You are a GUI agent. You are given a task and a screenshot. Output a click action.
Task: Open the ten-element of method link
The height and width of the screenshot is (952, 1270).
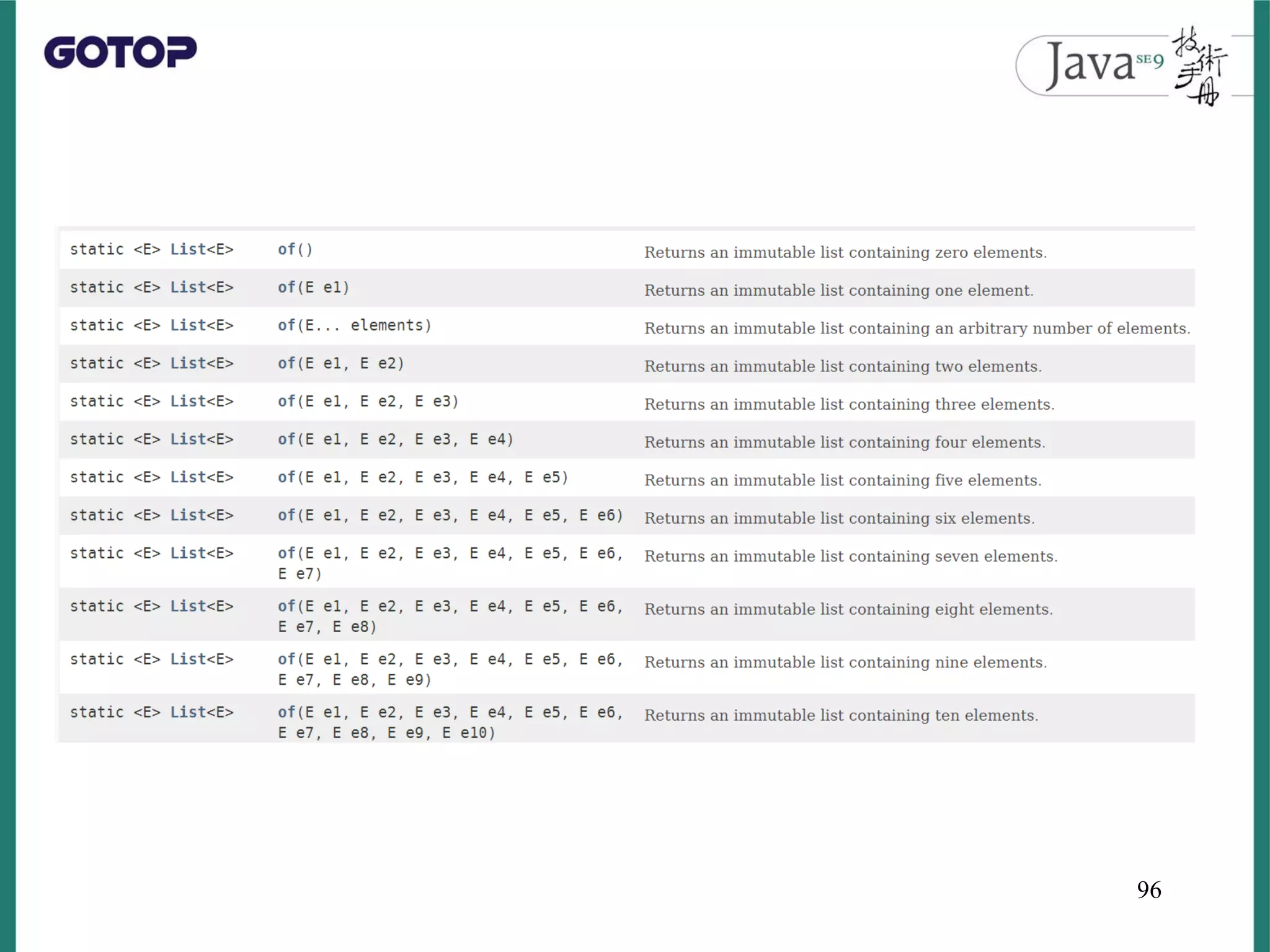(x=286, y=712)
